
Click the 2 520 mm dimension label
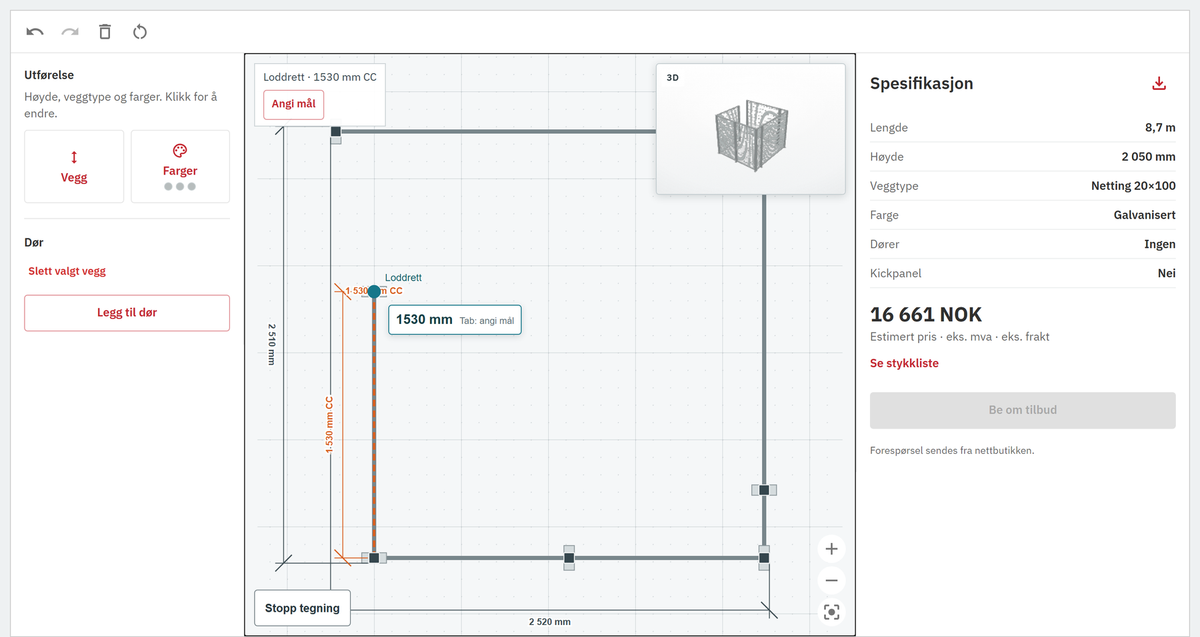pyautogui.click(x=550, y=622)
